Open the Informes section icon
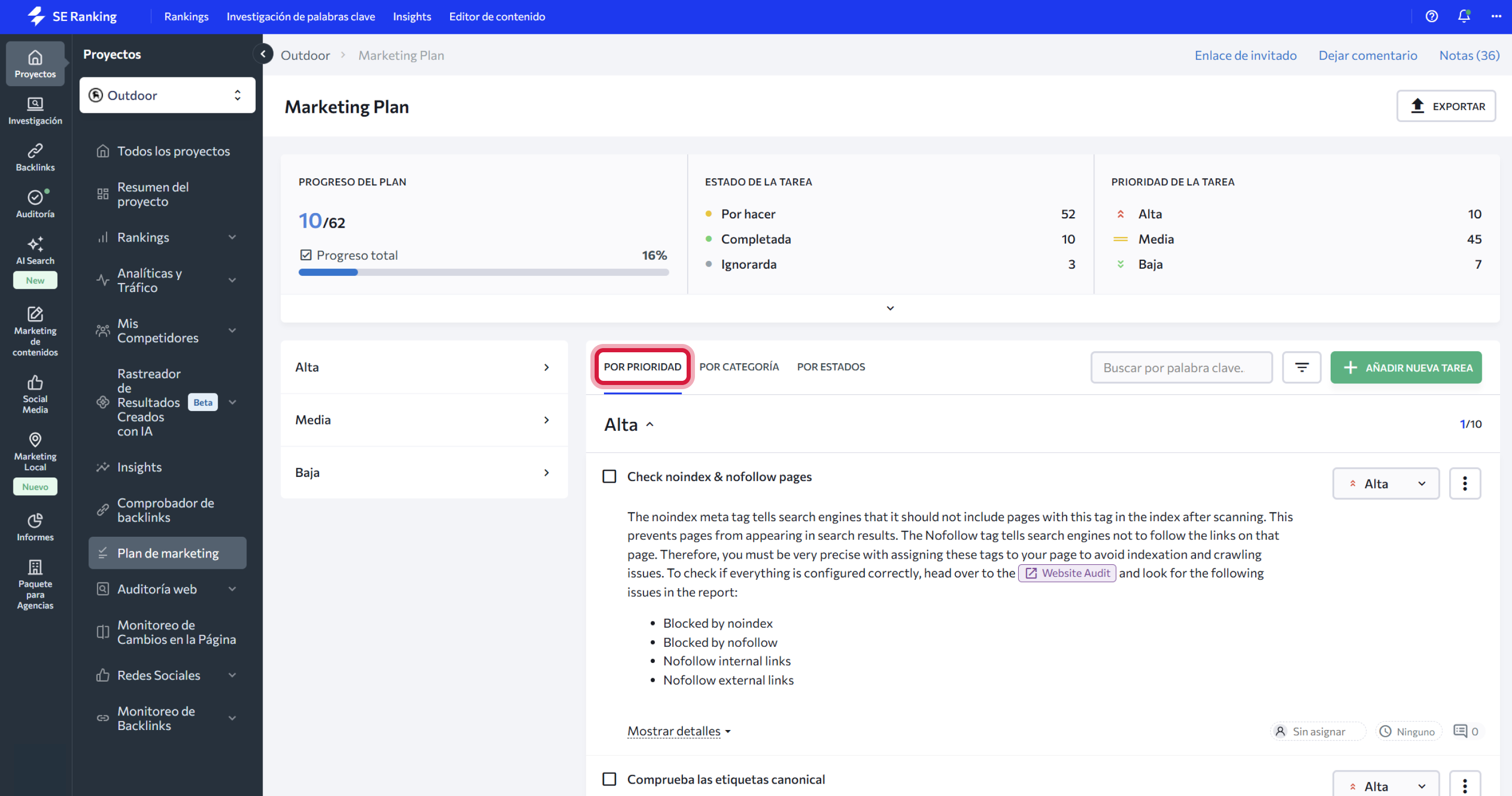 click(35, 527)
